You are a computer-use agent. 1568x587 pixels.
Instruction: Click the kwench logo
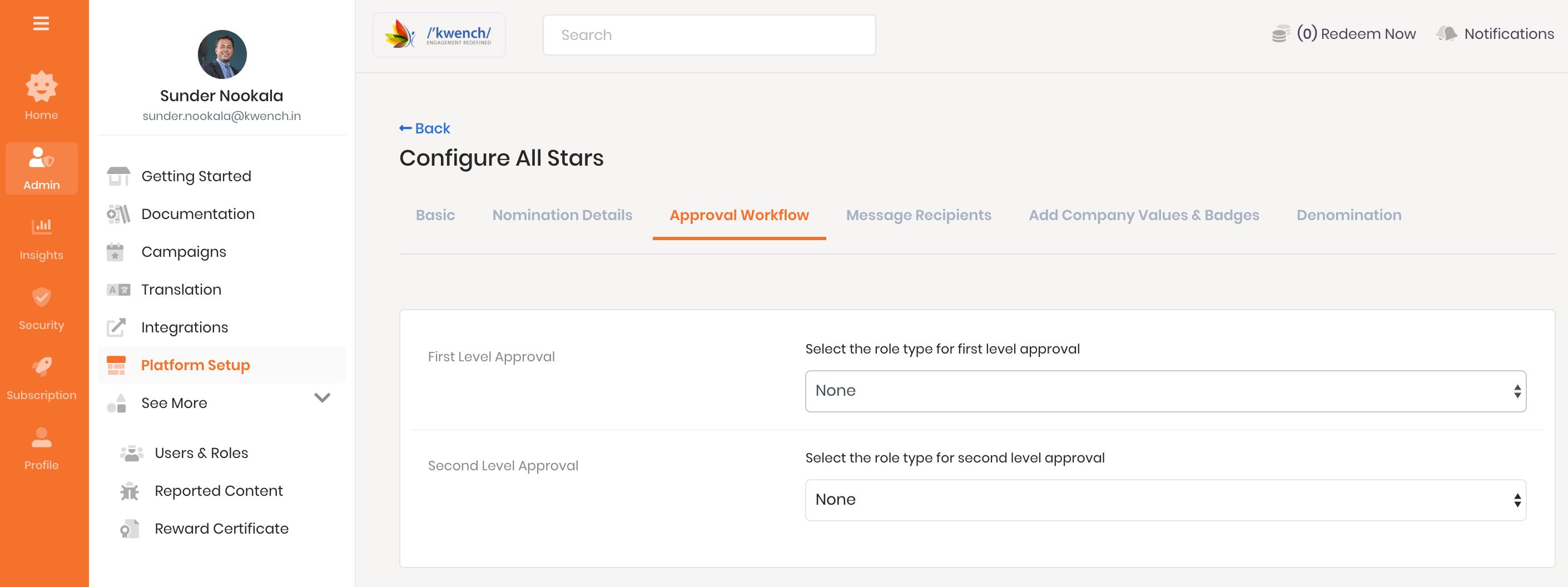point(438,34)
